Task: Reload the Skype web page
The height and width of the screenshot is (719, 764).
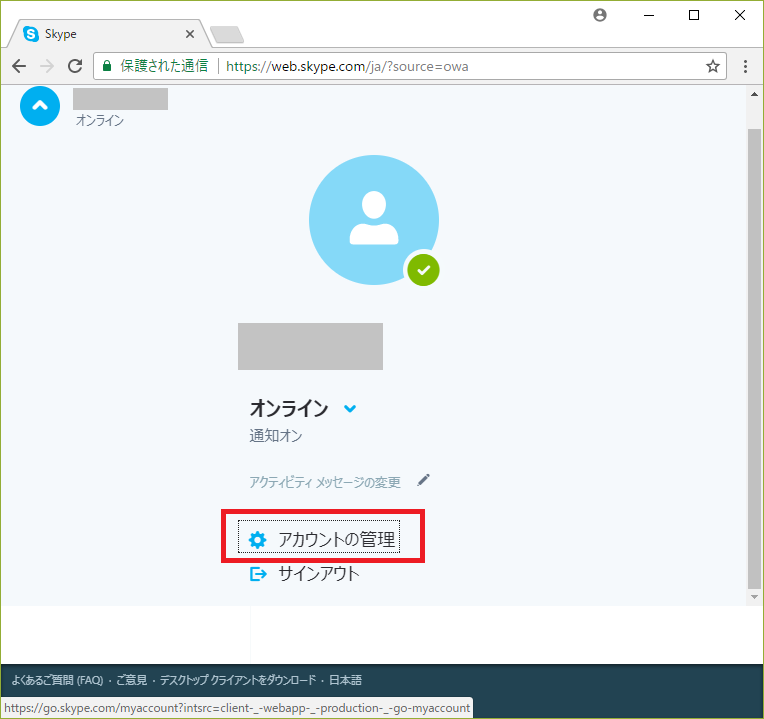Action: [x=75, y=66]
